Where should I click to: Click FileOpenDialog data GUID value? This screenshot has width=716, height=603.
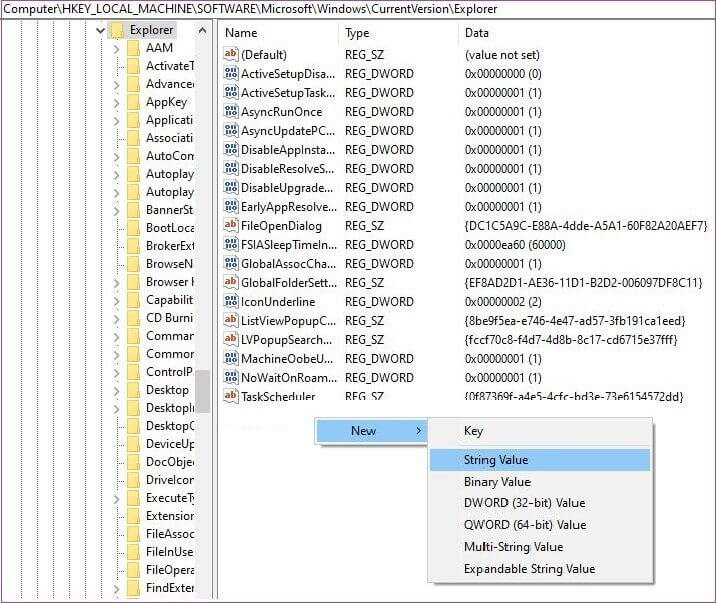(x=586, y=226)
